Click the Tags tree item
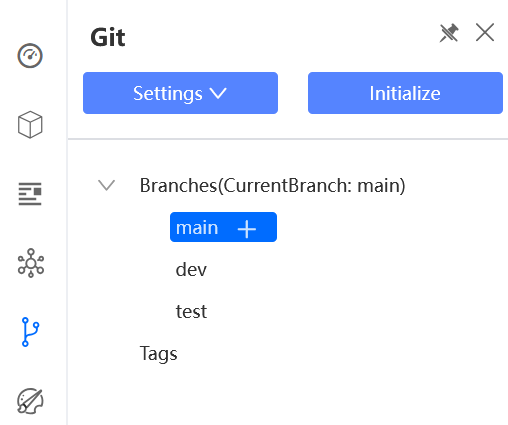The image size is (508, 425). click(x=158, y=354)
